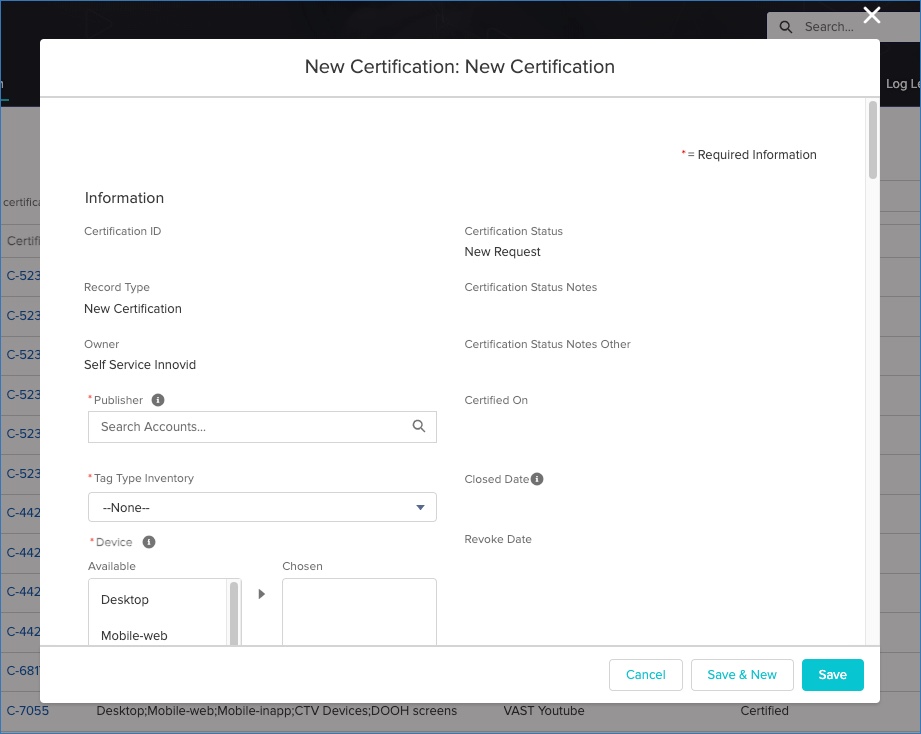Click the dialog's vertical scrollbar thumb
Image resolution: width=921 pixels, height=734 pixels.
(873, 140)
